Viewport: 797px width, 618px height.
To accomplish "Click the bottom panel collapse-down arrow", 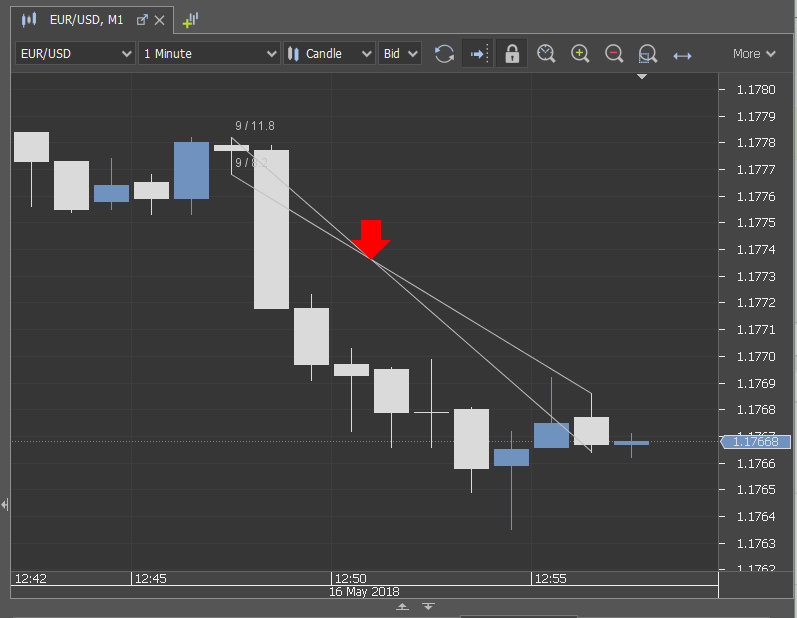I will click(428, 606).
